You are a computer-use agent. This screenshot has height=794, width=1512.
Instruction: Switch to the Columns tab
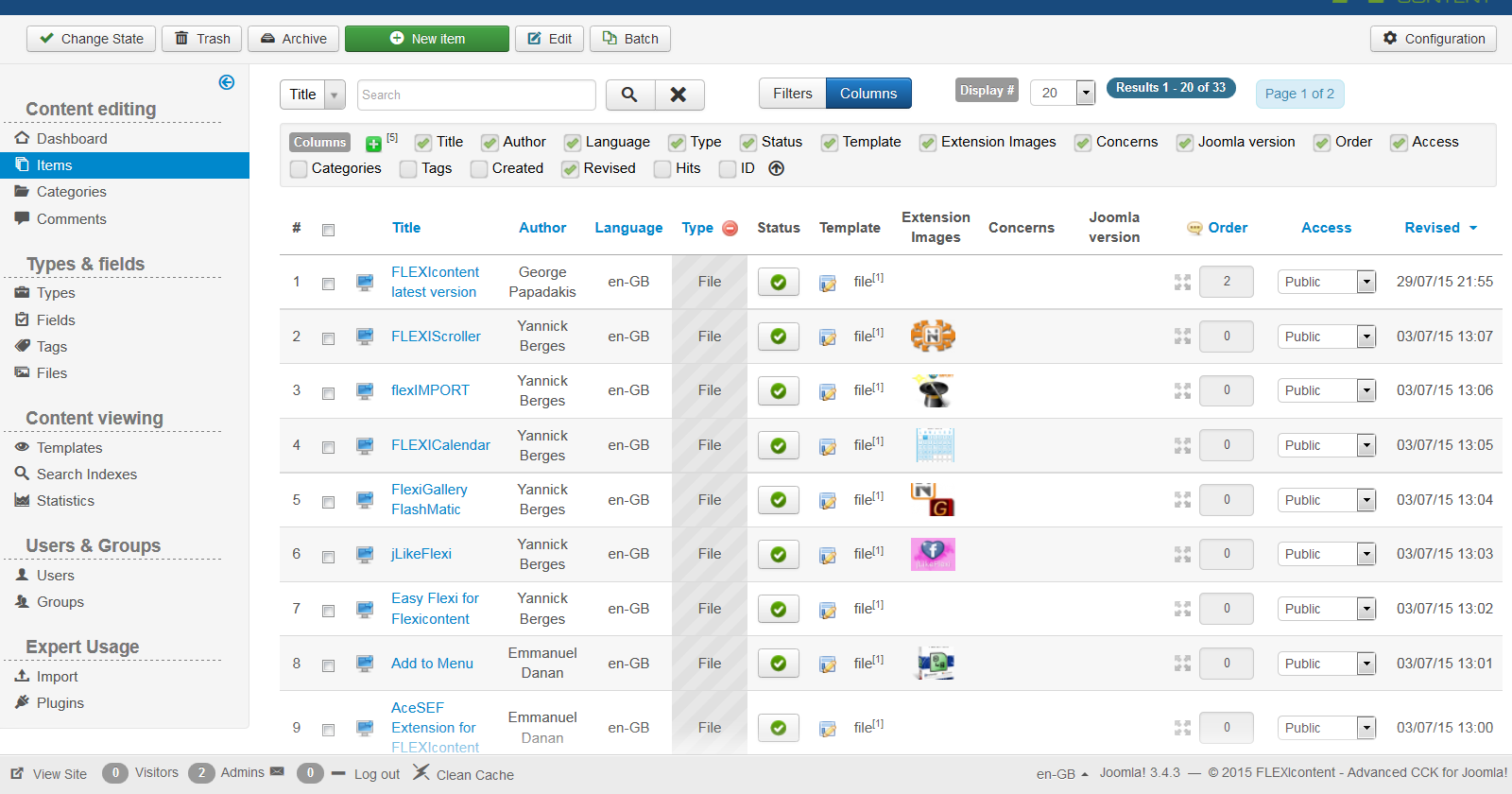click(868, 94)
